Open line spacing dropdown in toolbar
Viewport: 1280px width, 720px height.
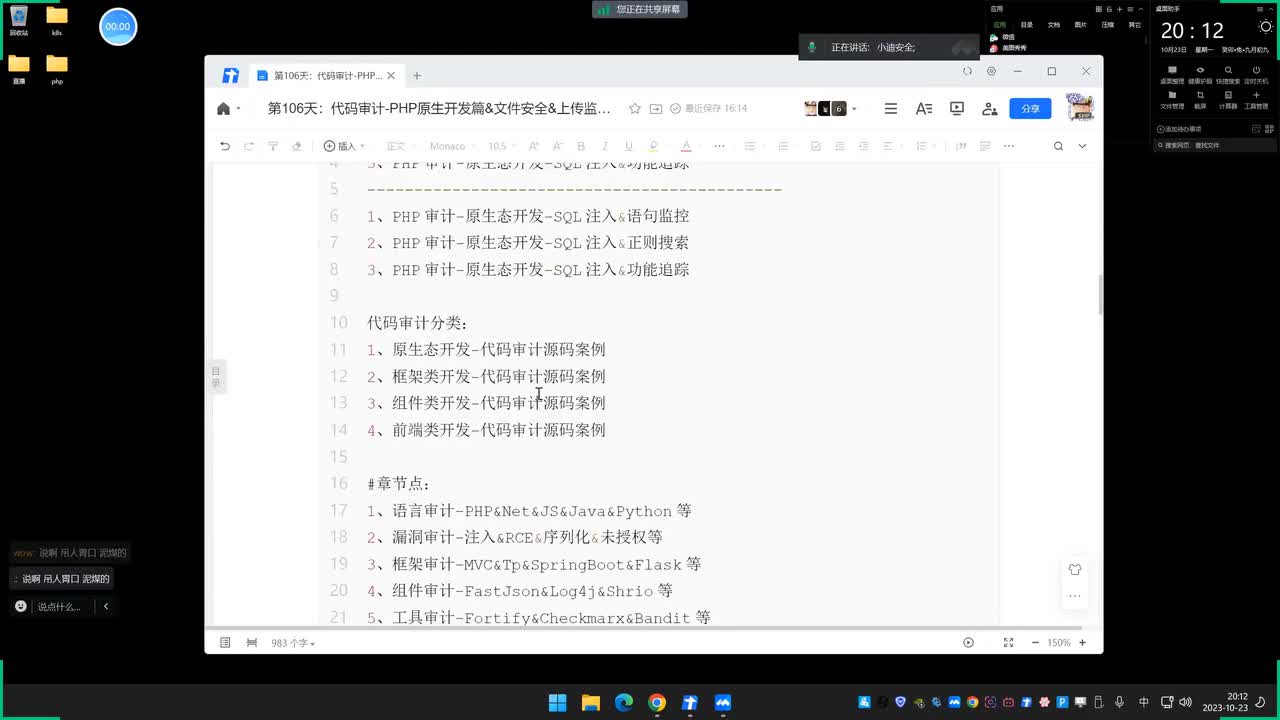tap(924, 146)
